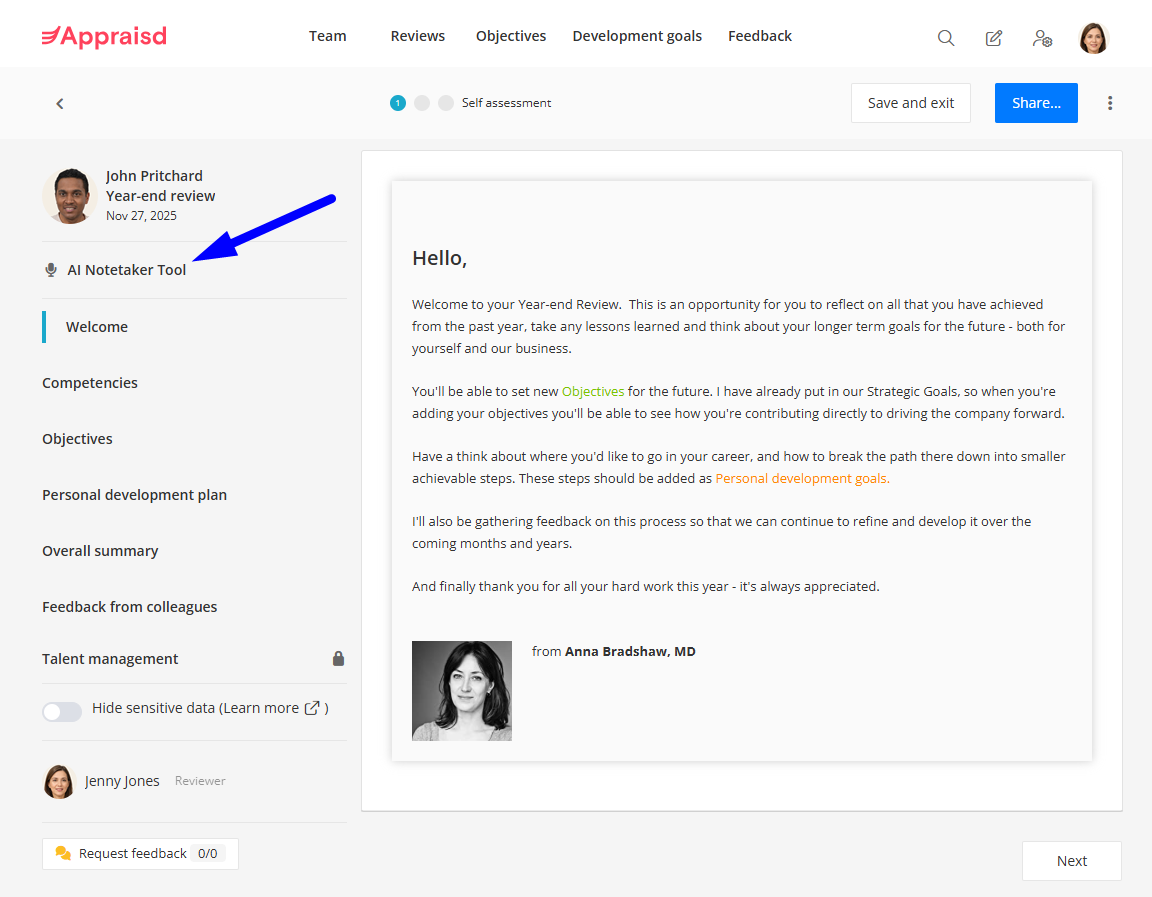Viewport: 1152px width, 897px height.
Task: Click the profile avatar in top bar
Action: [1094, 38]
